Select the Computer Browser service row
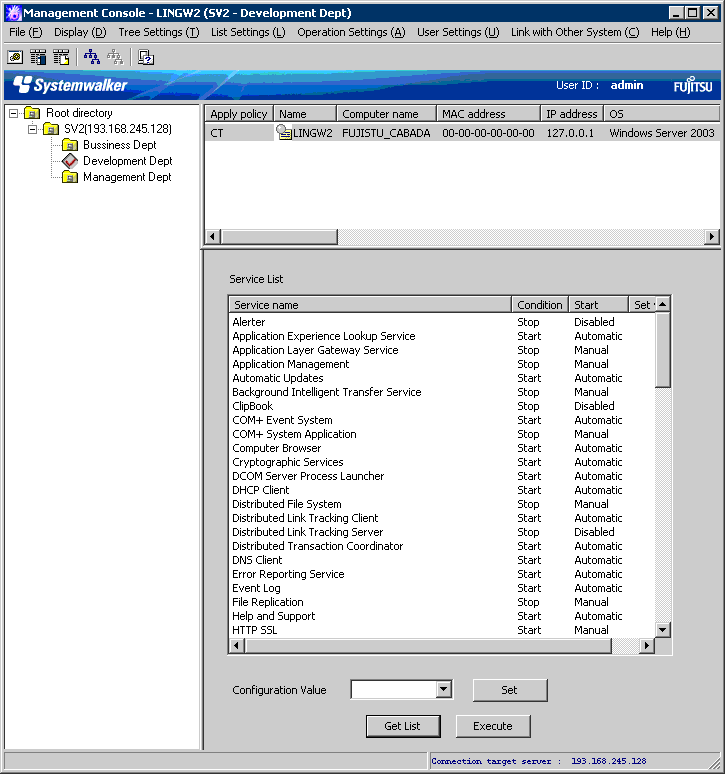 coord(442,448)
